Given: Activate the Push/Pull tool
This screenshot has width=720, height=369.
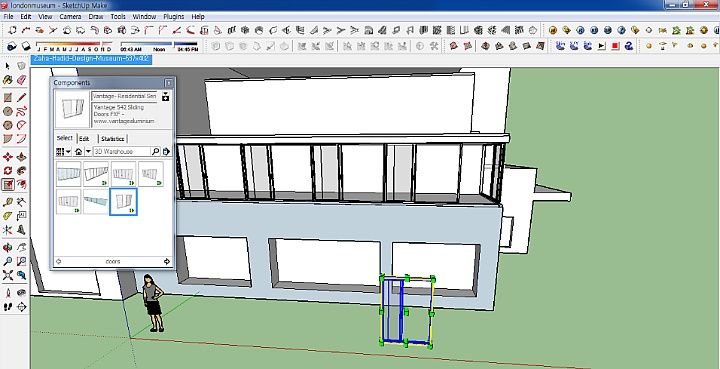Looking at the screenshot, I should coord(22,157).
